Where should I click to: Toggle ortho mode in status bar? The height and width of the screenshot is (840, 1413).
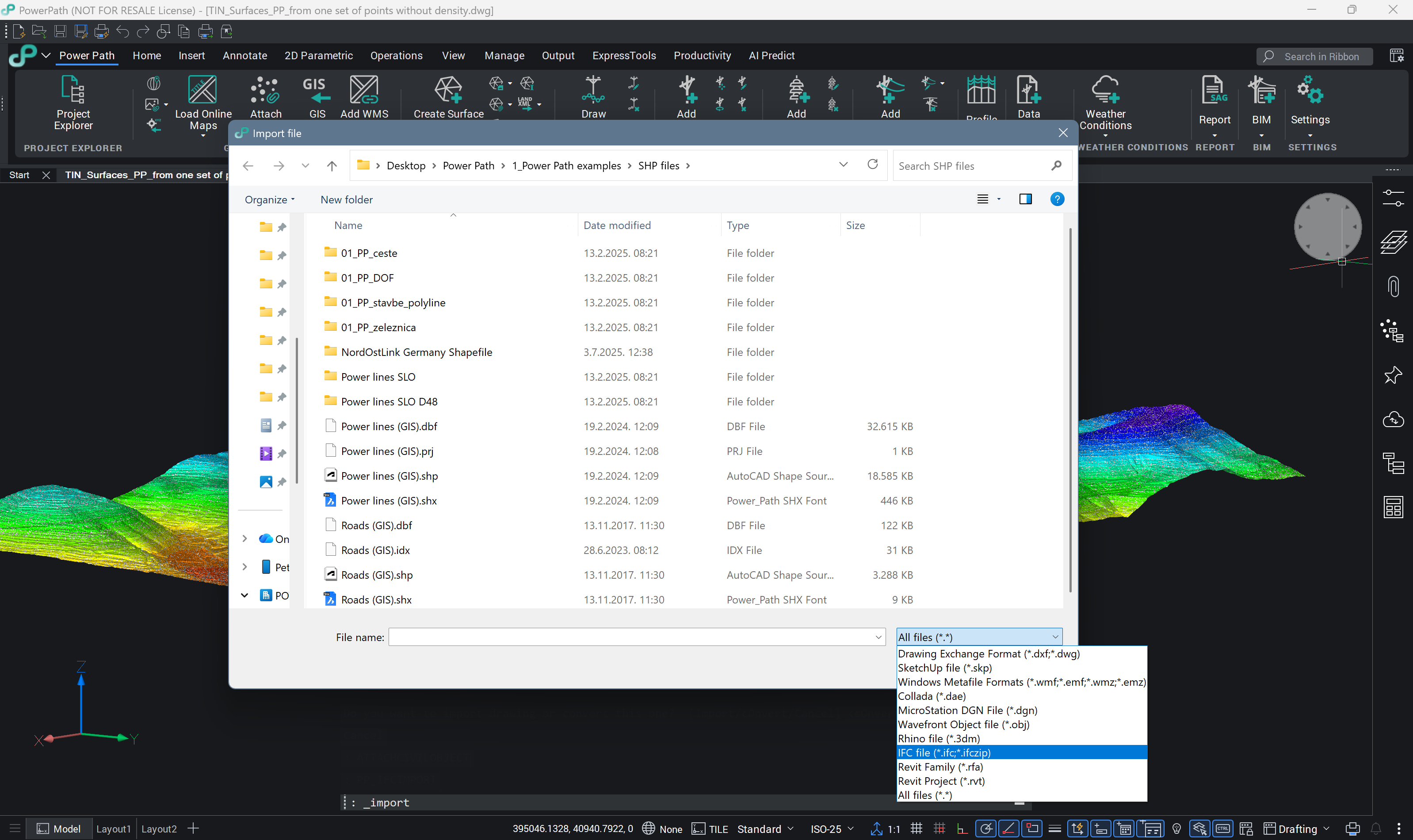pyautogui.click(x=962, y=829)
